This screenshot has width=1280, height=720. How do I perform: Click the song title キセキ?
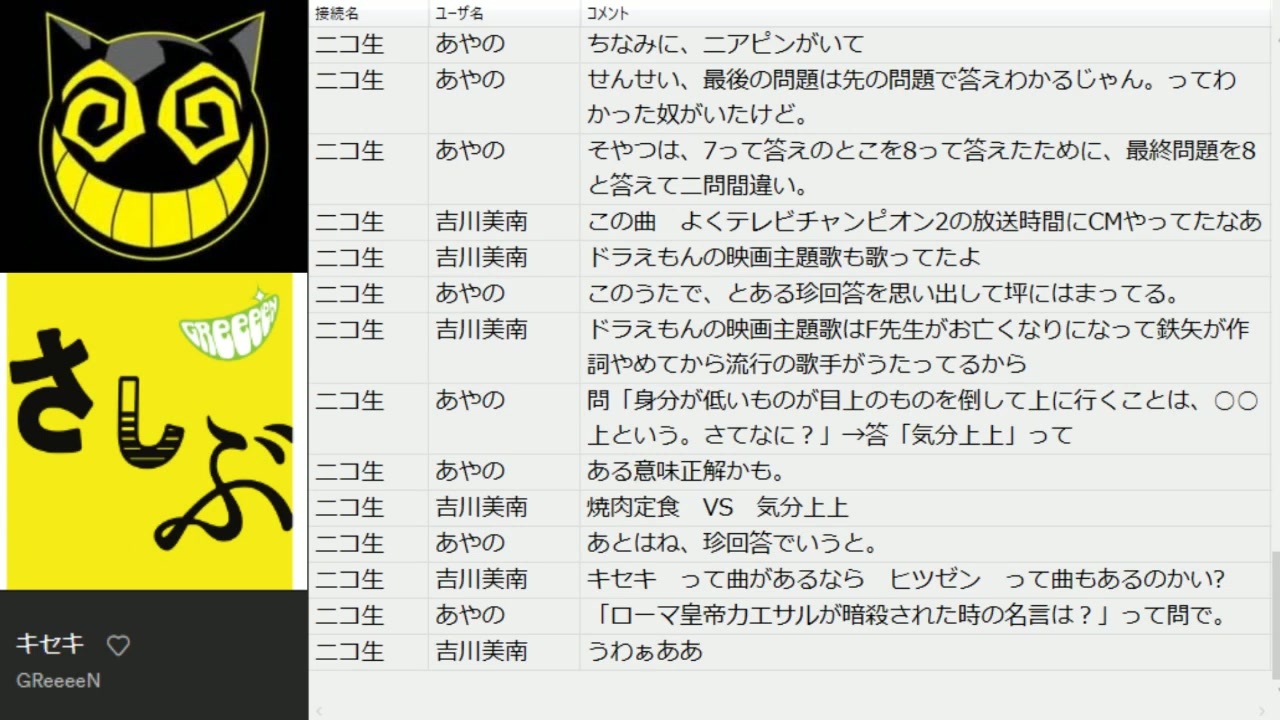point(50,644)
